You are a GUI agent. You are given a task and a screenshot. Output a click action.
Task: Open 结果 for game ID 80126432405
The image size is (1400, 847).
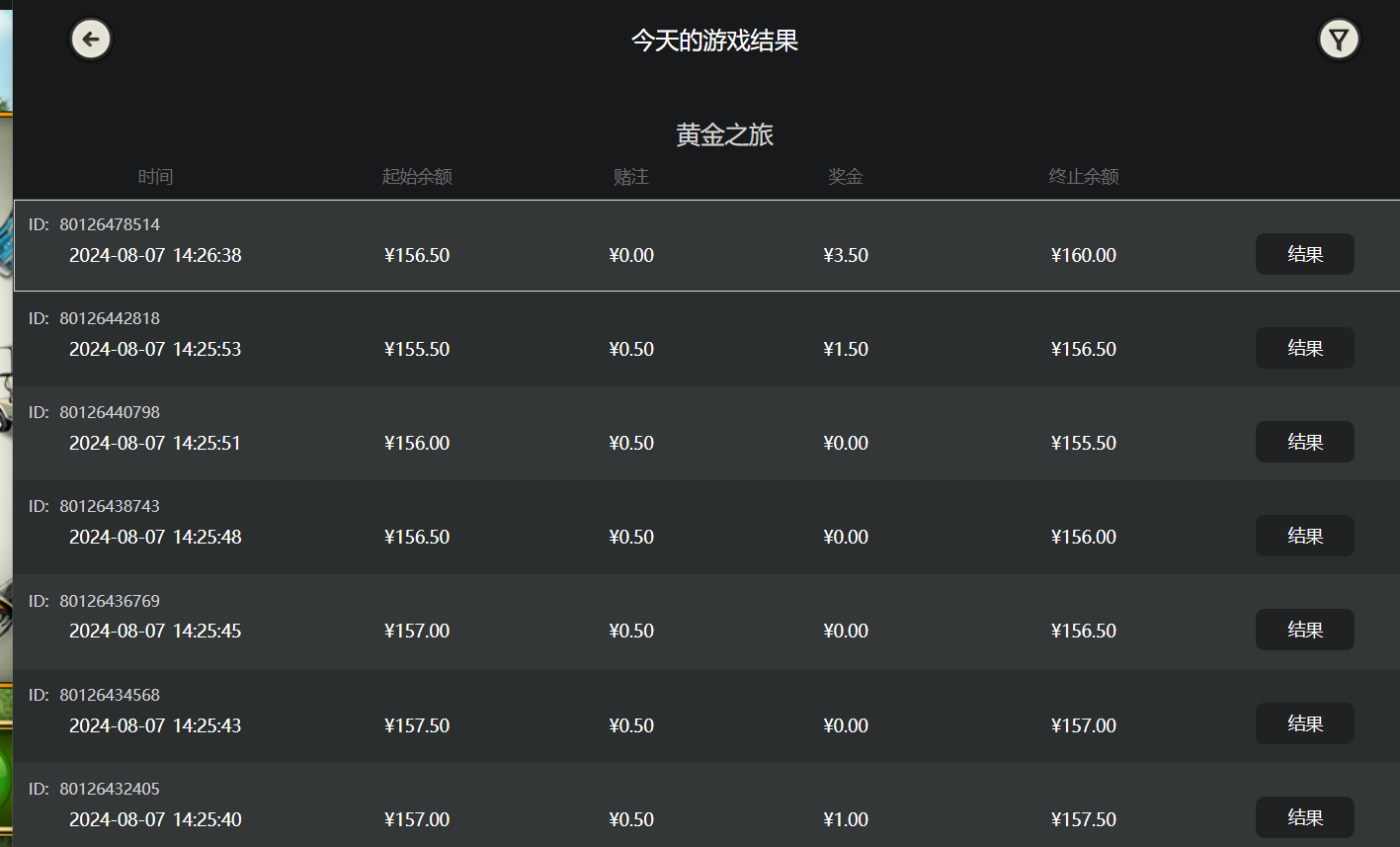(x=1304, y=817)
